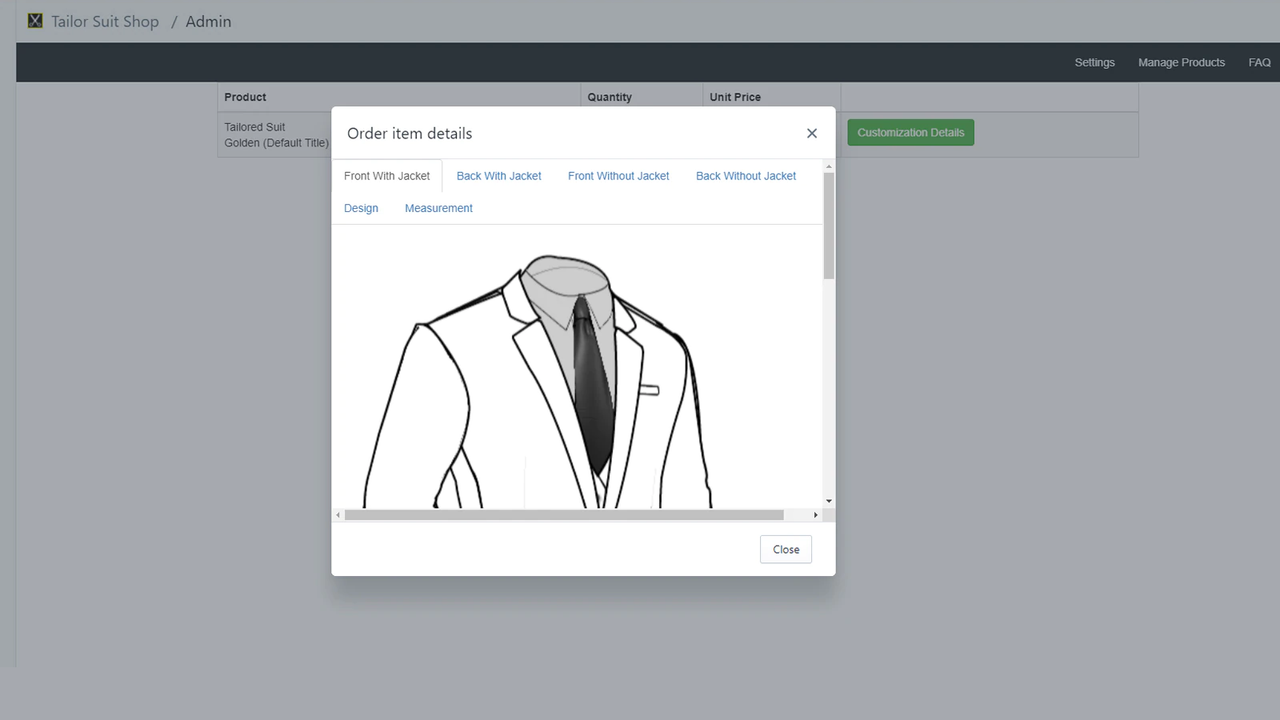The height and width of the screenshot is (720, 1280).
Task: Click the dialog's vertical scrollbar thumb
Action: coord(829,225)
